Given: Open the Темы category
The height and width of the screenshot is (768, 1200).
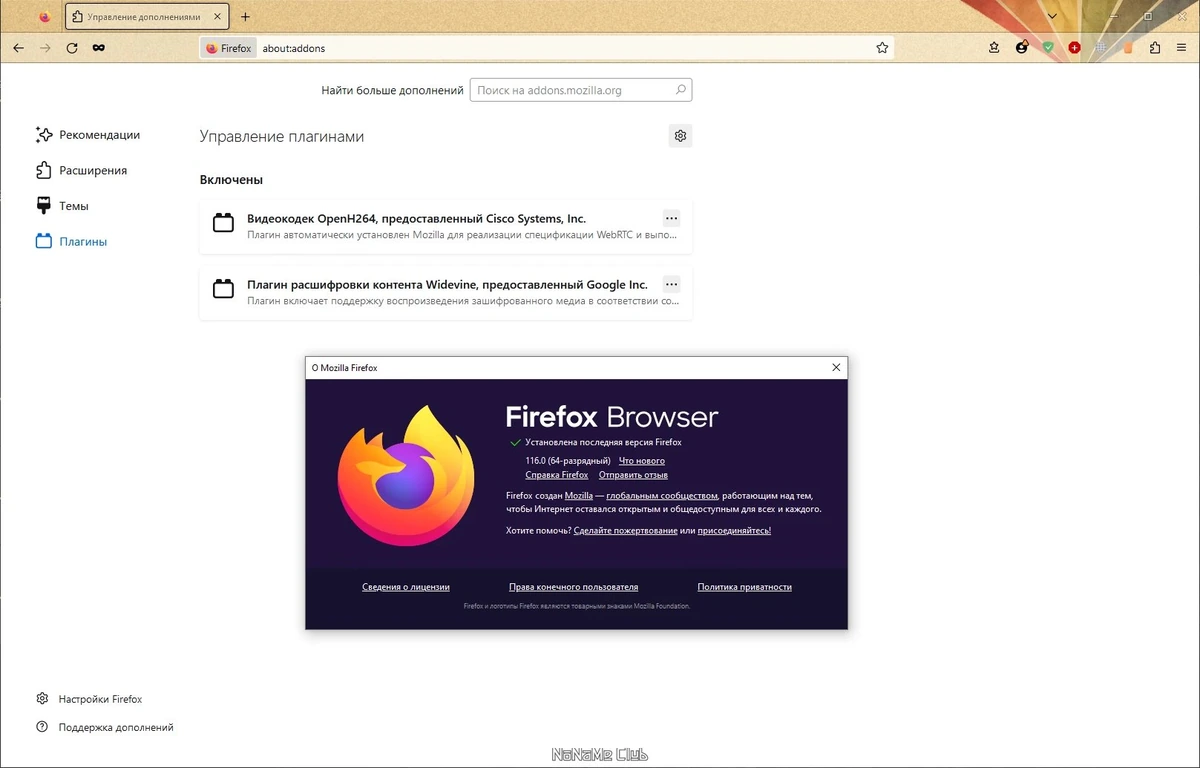Looking at the screenshot, I should click(x=62, y=206).
